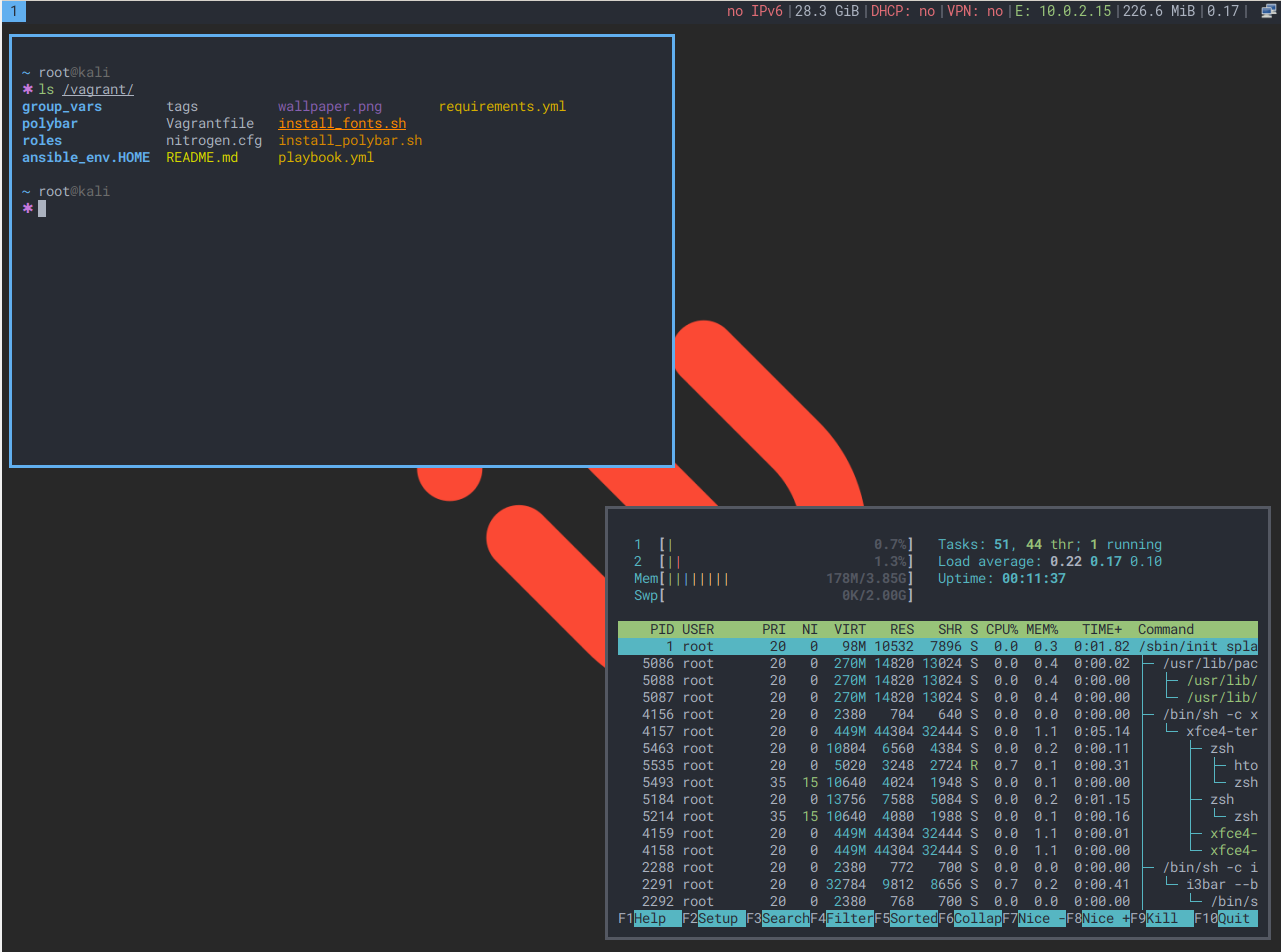
Task: Click 'roles' directory in terminal listing
Action: click(x=42, y=140)
